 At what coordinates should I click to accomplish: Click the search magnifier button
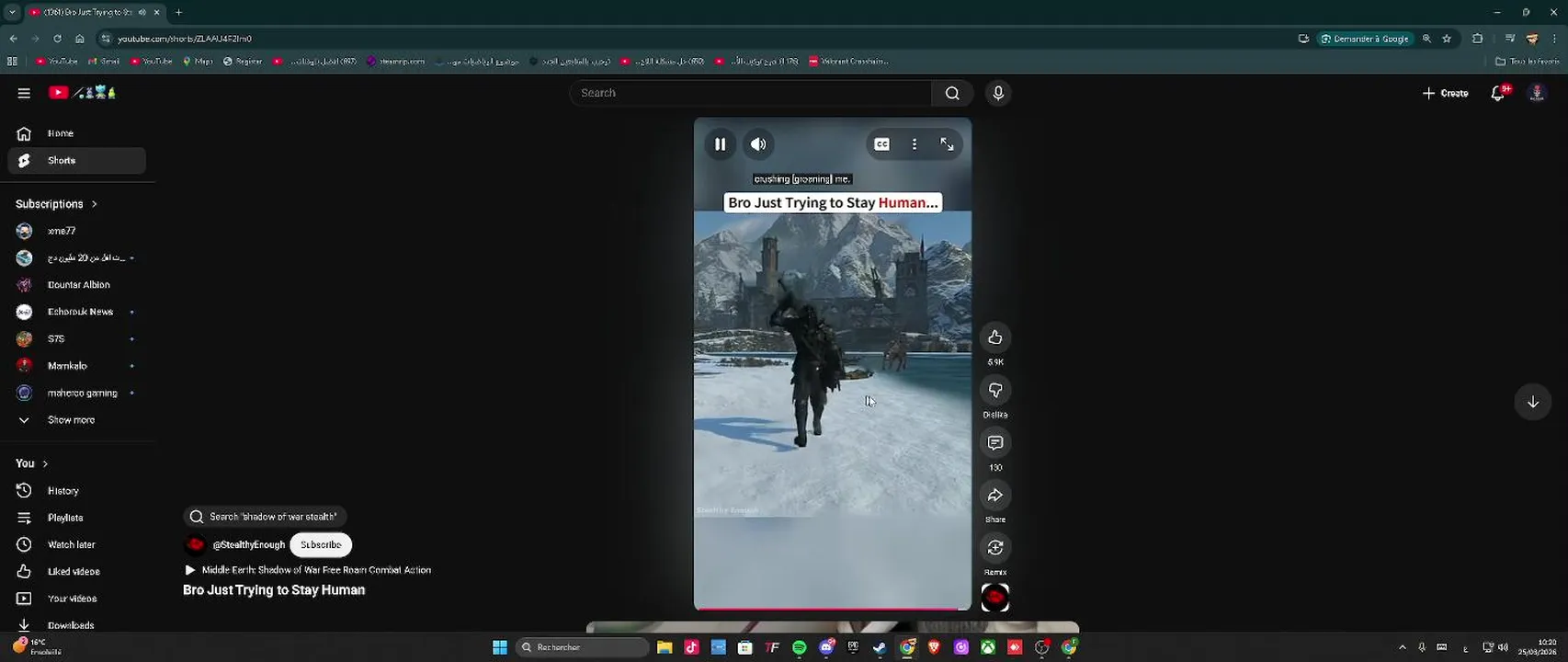coord(952,93)
